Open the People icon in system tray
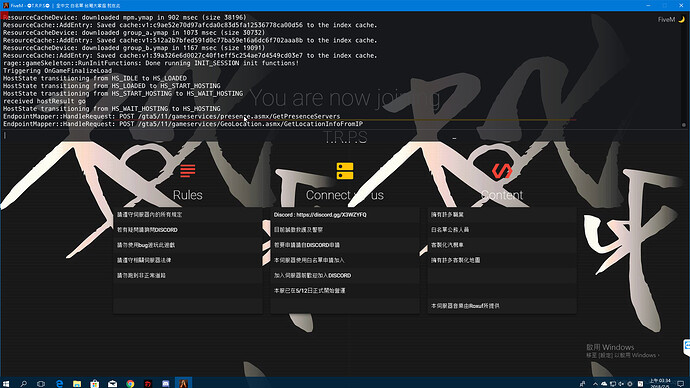 [x=583, y=384]
